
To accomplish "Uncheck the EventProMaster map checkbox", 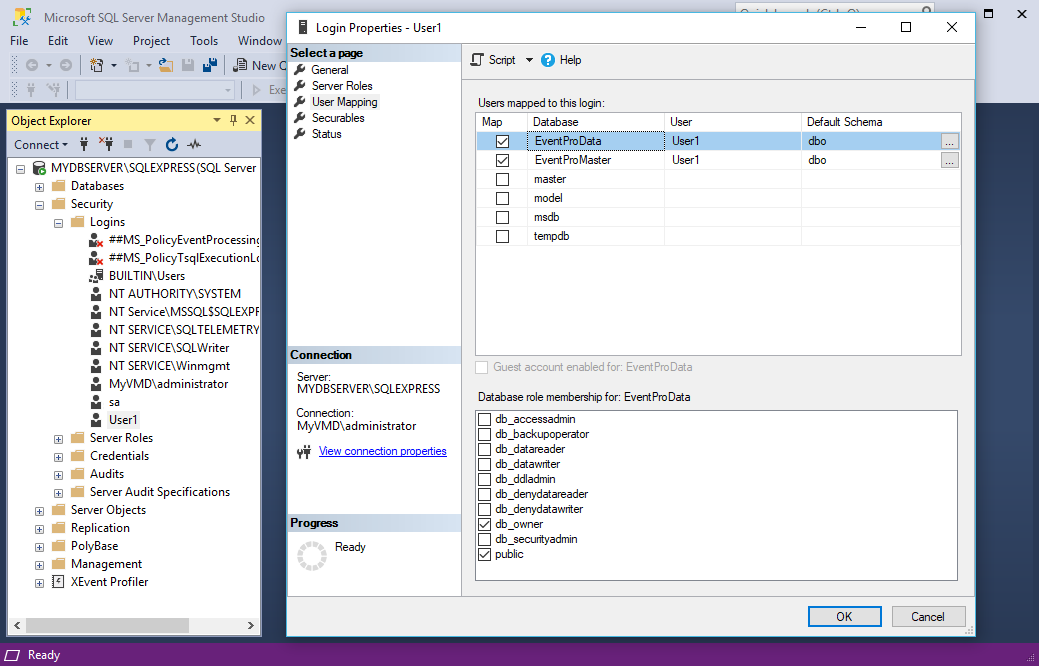I will coord(502,160).
